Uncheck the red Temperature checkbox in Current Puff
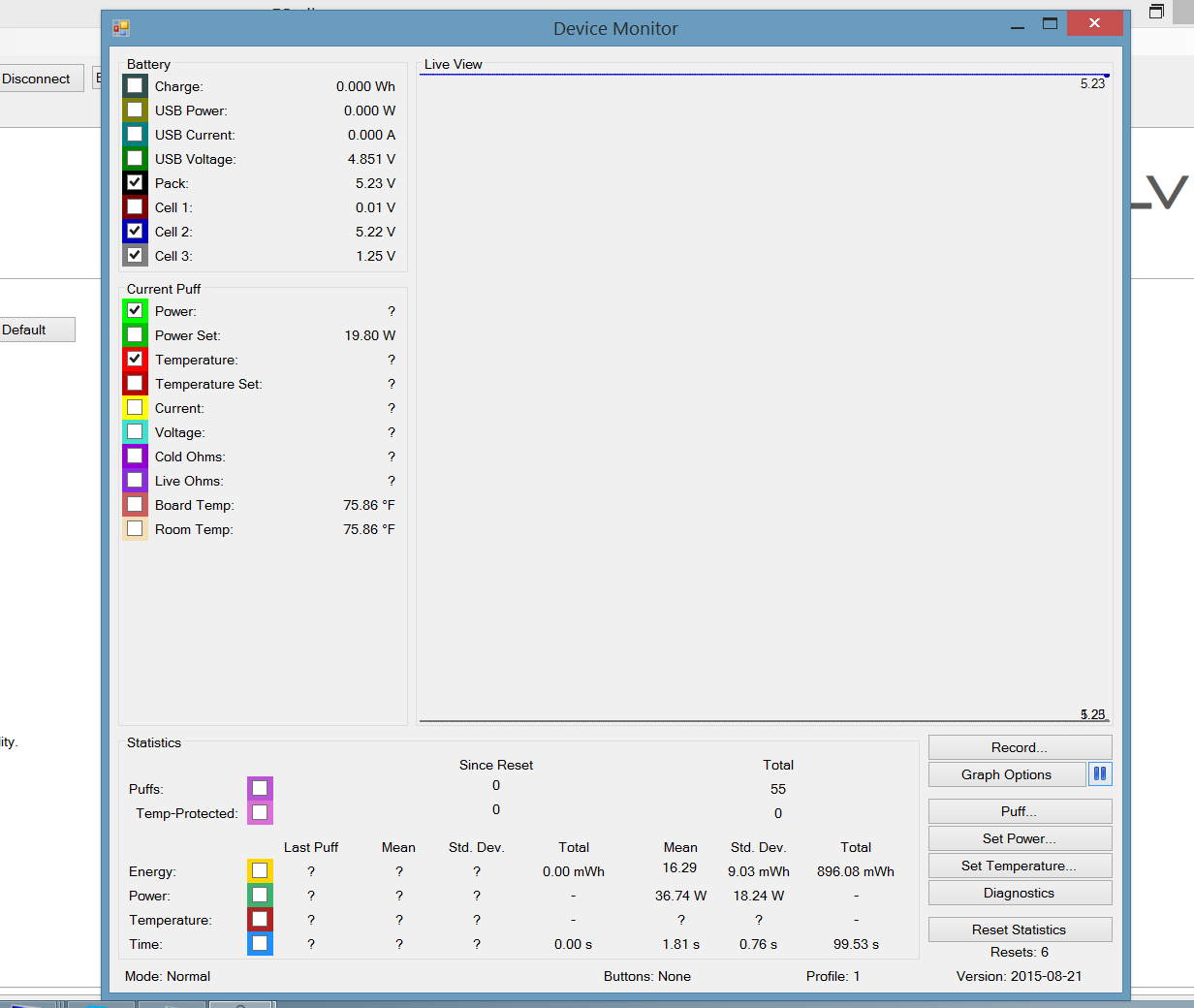This screenshot has width=1194, height=1008. (135, 359)
